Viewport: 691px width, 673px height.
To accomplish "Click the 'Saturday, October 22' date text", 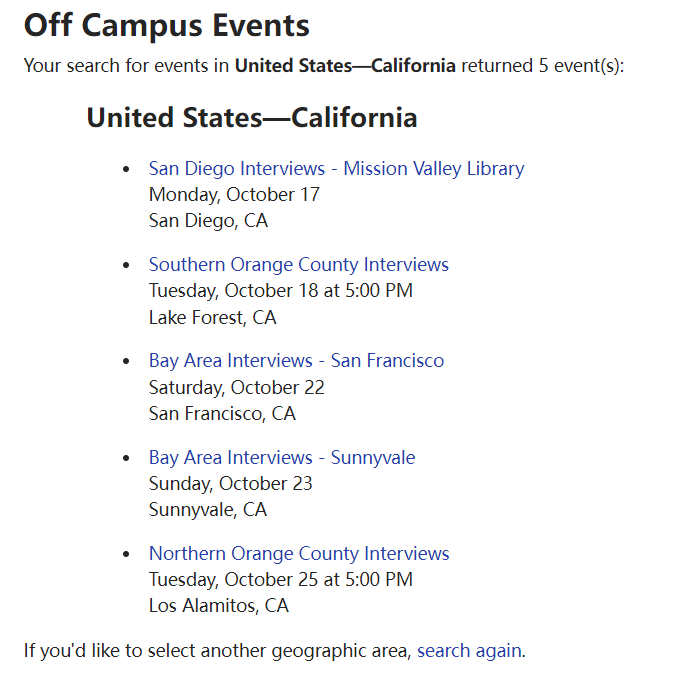I will click(x=236, y=387).
